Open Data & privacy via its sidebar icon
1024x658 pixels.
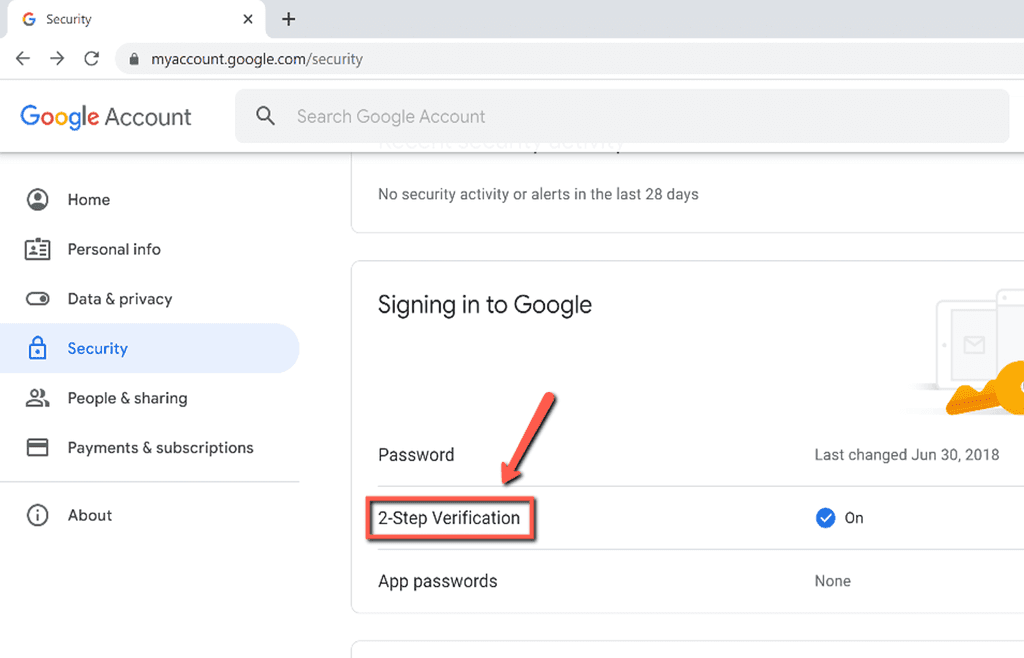pyautogui.click(x=37, y=298)
